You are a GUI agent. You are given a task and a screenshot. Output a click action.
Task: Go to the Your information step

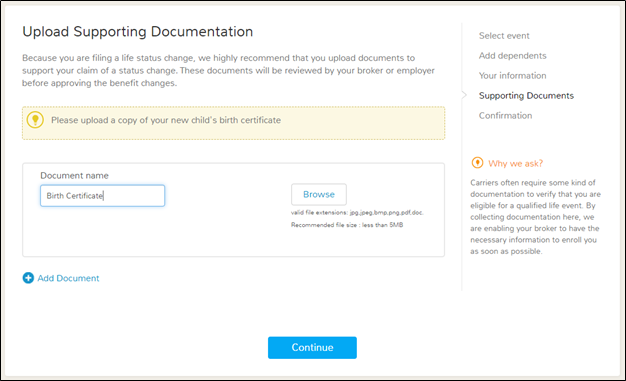pos(513,76)
